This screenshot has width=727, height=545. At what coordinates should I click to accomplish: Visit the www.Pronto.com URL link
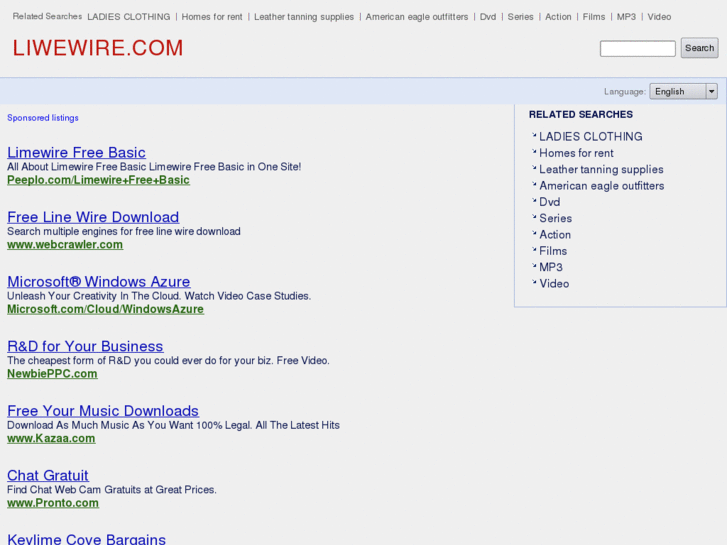[x=53, y=503]
